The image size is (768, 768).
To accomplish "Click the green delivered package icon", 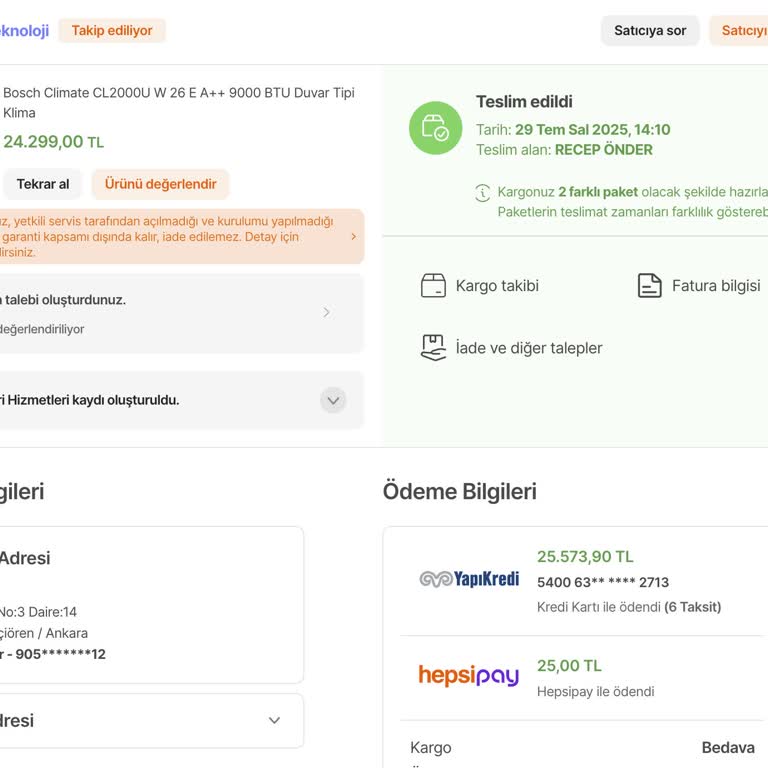I will pyautogui.click(x=435, y=128).
